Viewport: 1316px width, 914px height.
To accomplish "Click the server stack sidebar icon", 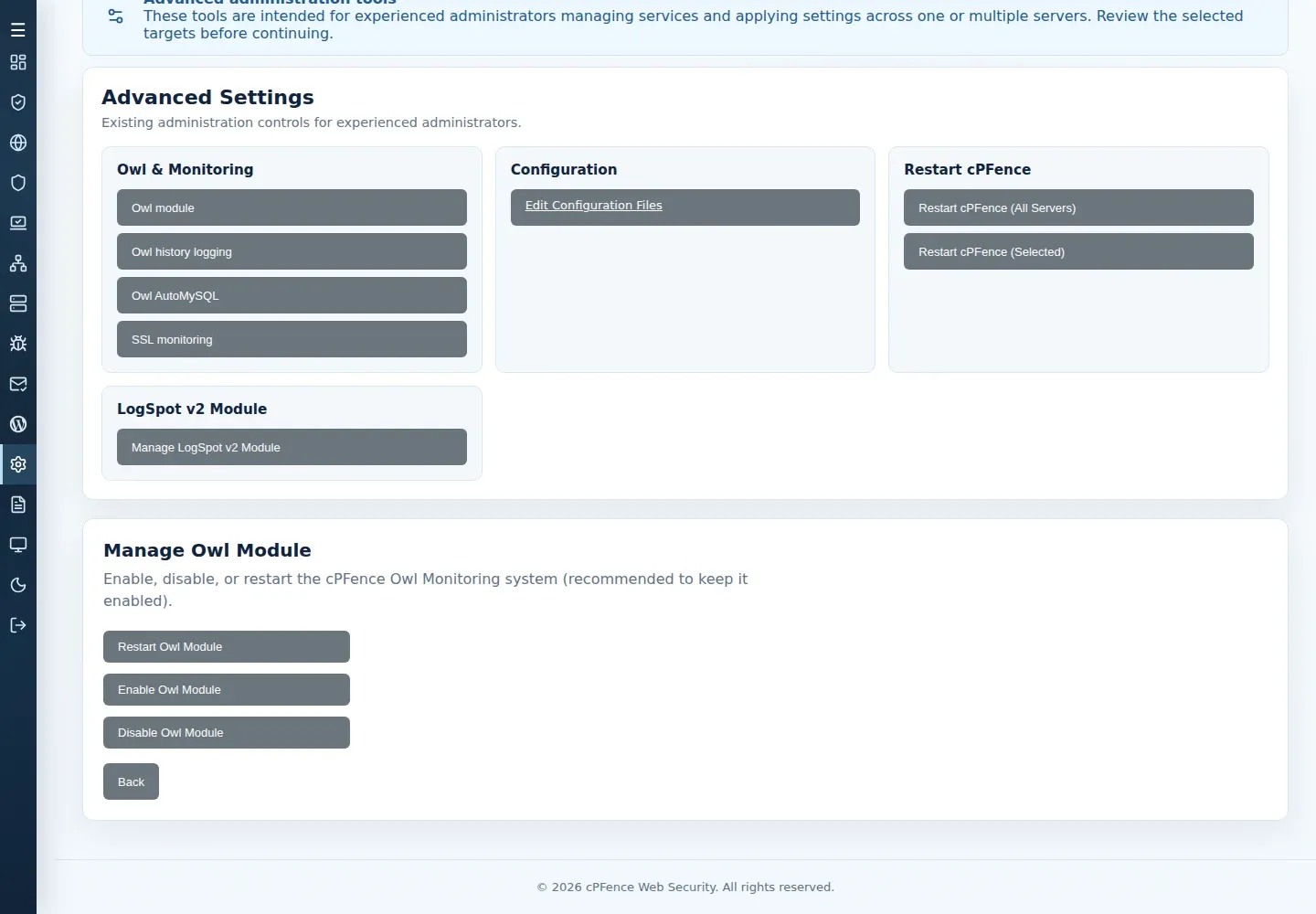I will [x=18, y=303].
